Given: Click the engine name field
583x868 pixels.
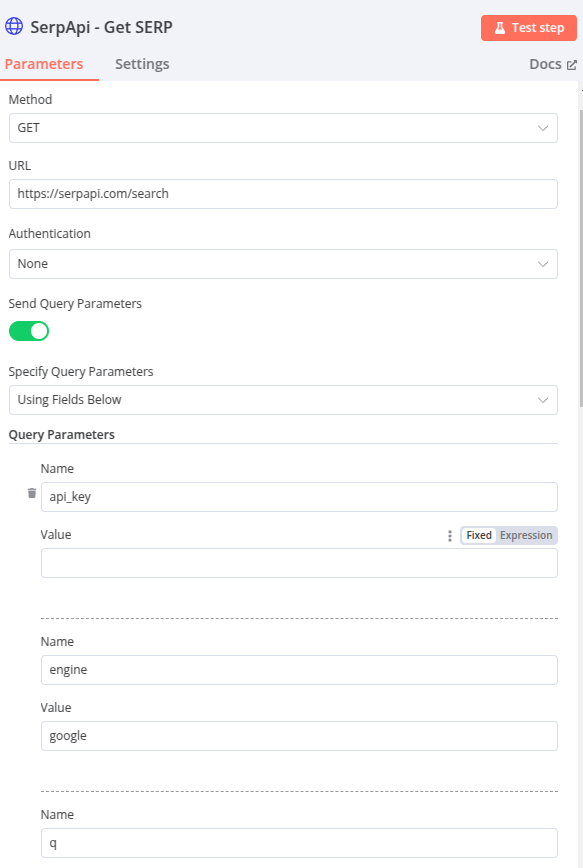Looking at the screenshot, I should click(299, 670).
